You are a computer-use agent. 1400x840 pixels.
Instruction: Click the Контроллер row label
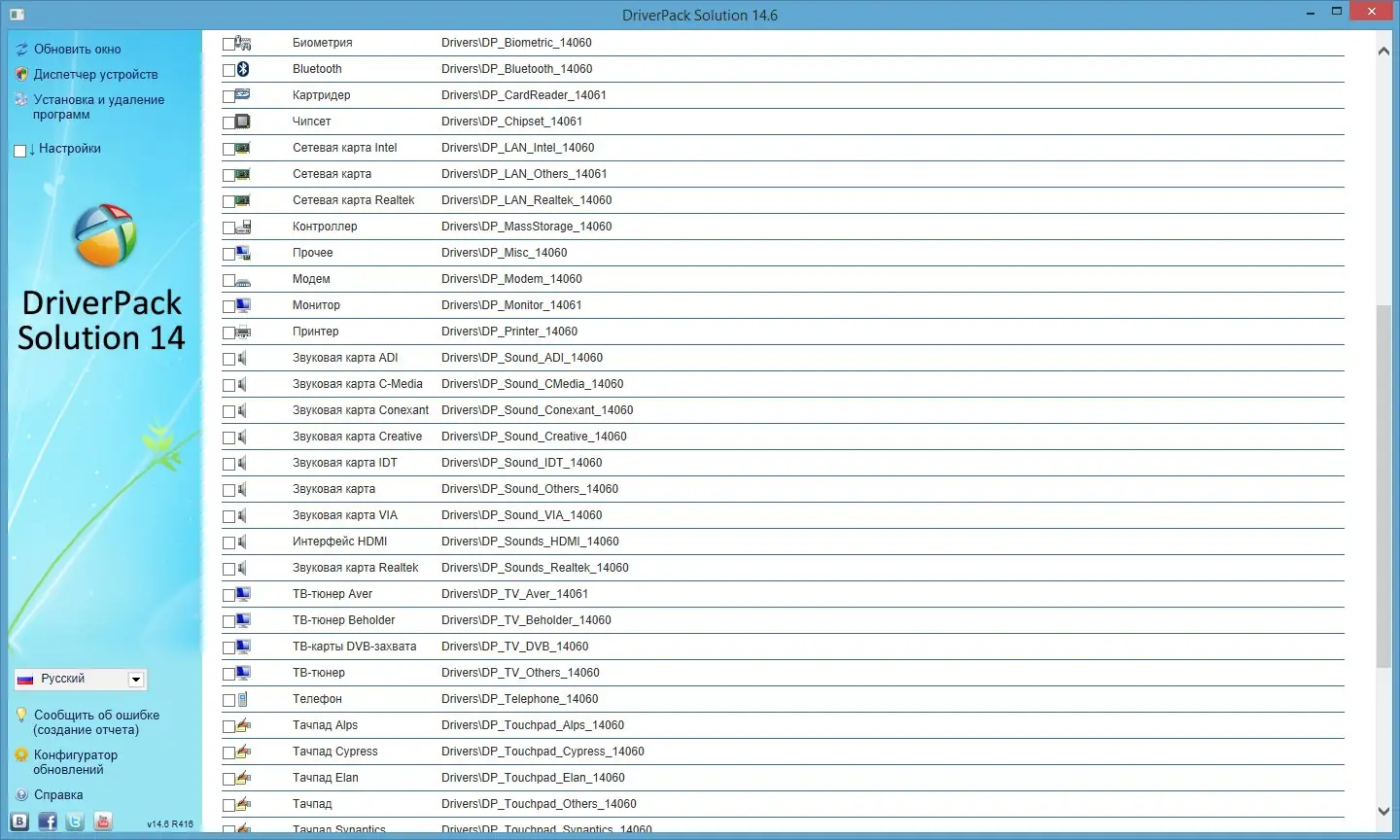(x=325, y=227)
